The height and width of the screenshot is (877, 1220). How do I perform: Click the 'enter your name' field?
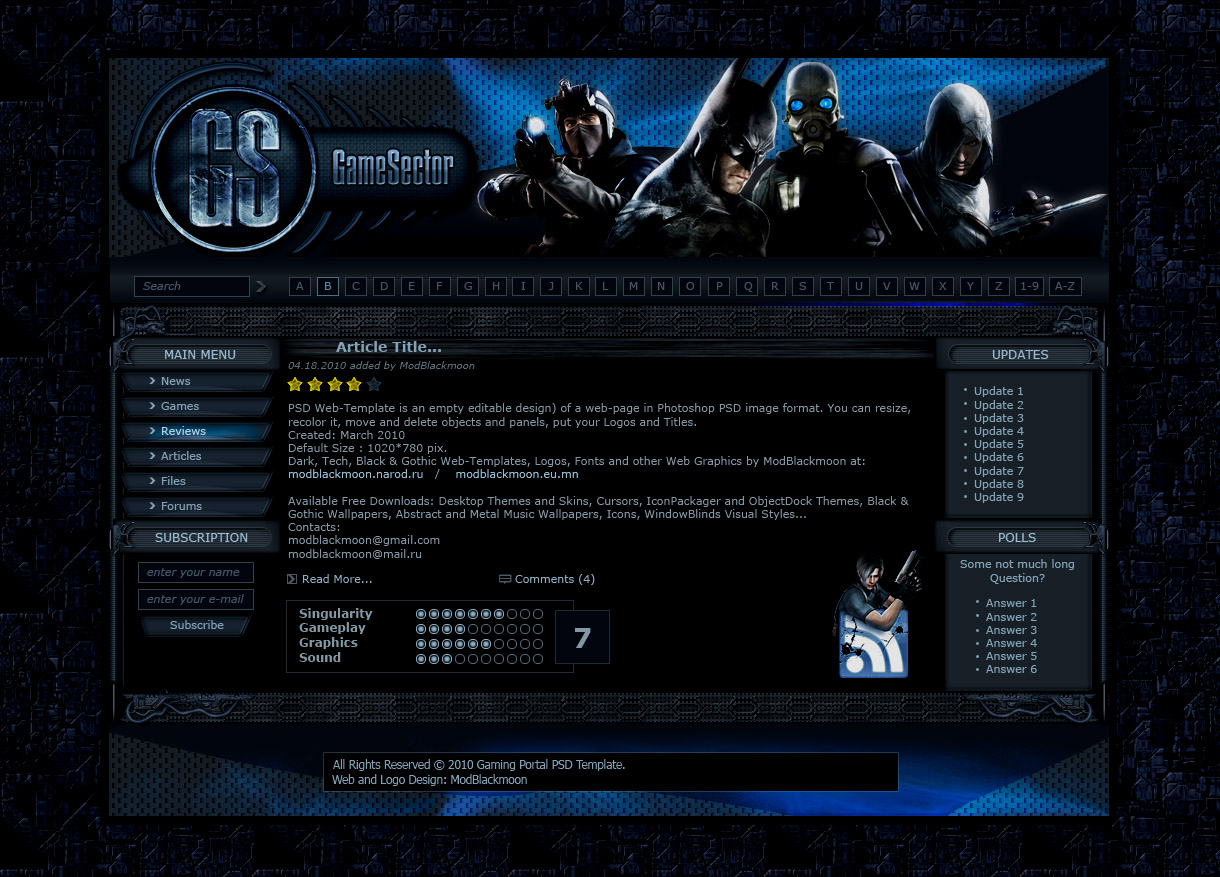[196, 572]
